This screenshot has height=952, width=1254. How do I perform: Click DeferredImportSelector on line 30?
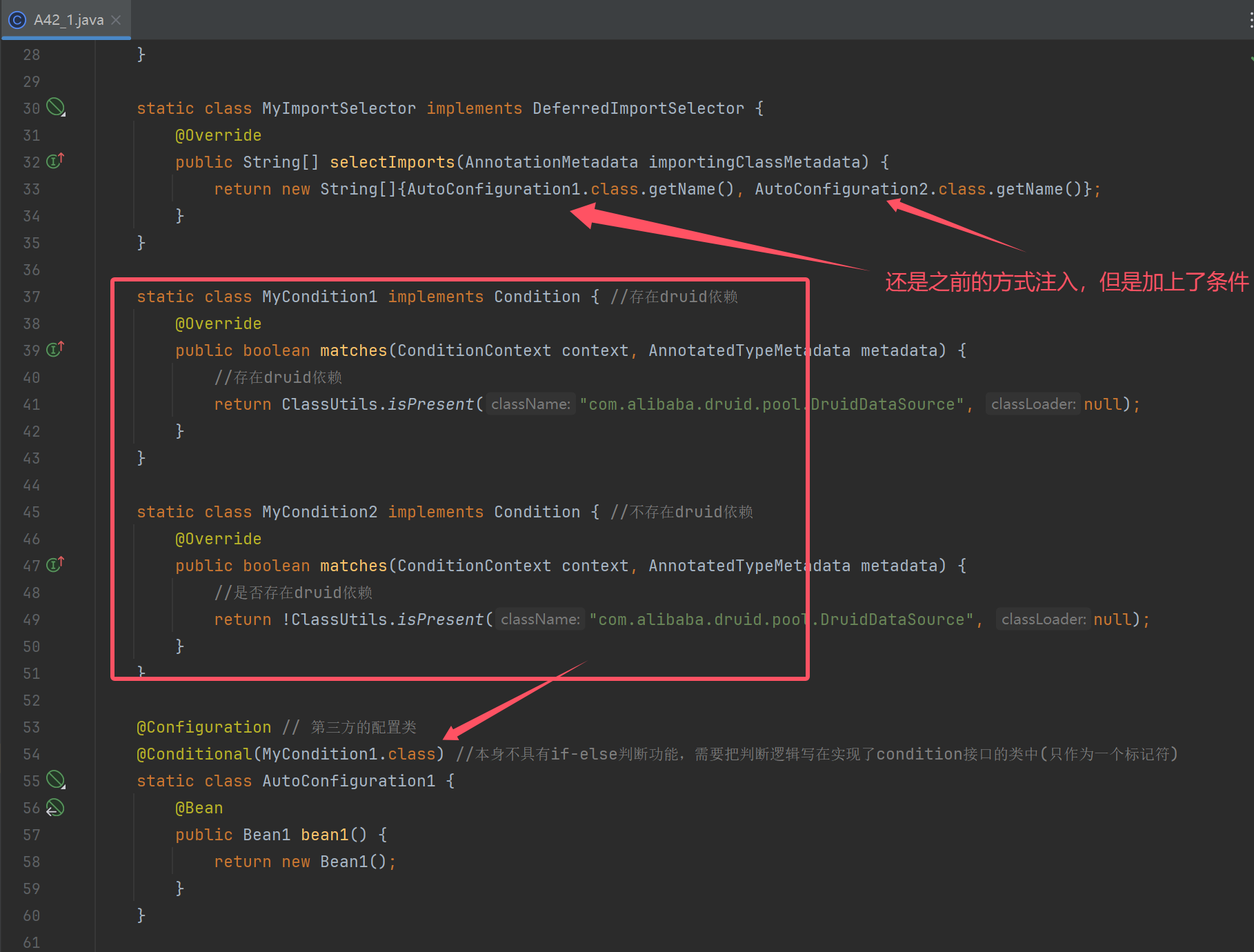(638, 108)
